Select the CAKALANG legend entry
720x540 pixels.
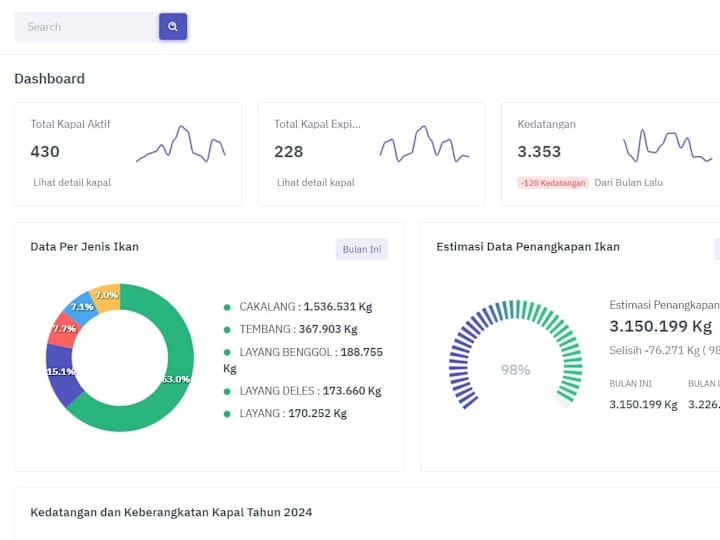click(298, 307)
